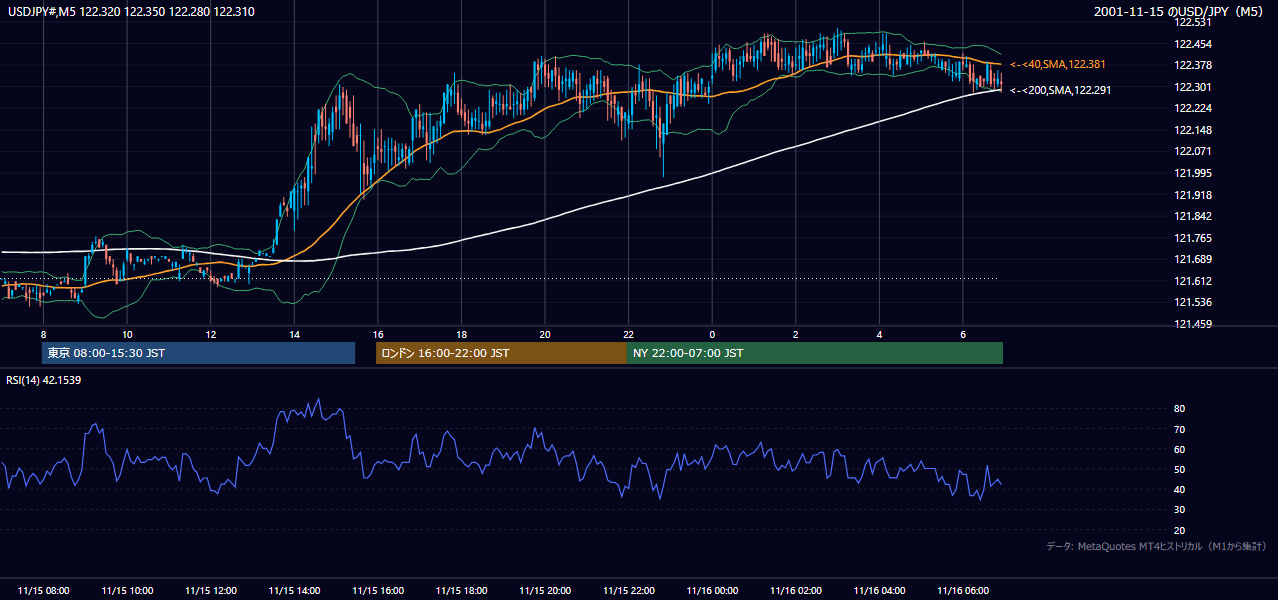Click price level 121.842 on axis
This screenshot has width=1278, height=600.
tap(1192, 216)
